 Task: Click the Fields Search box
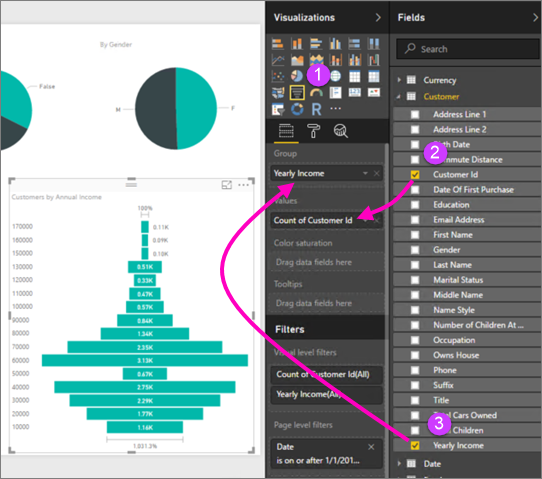coord(468,49)
